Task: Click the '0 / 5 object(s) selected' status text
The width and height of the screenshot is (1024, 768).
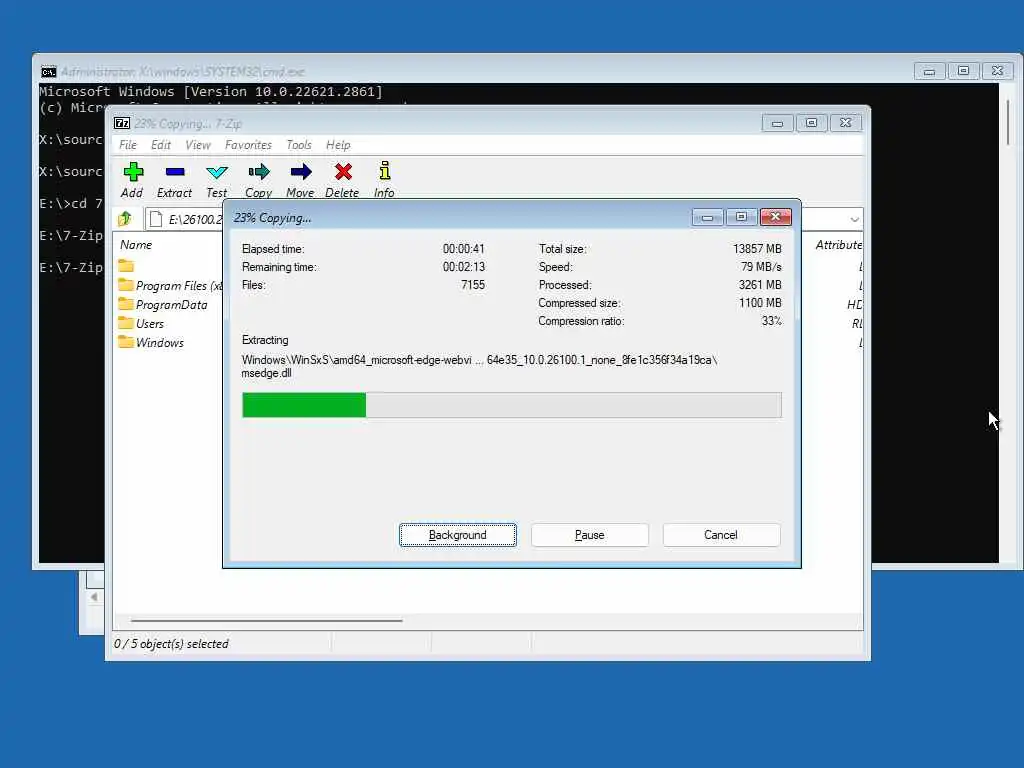Action: tap(172, 644)
